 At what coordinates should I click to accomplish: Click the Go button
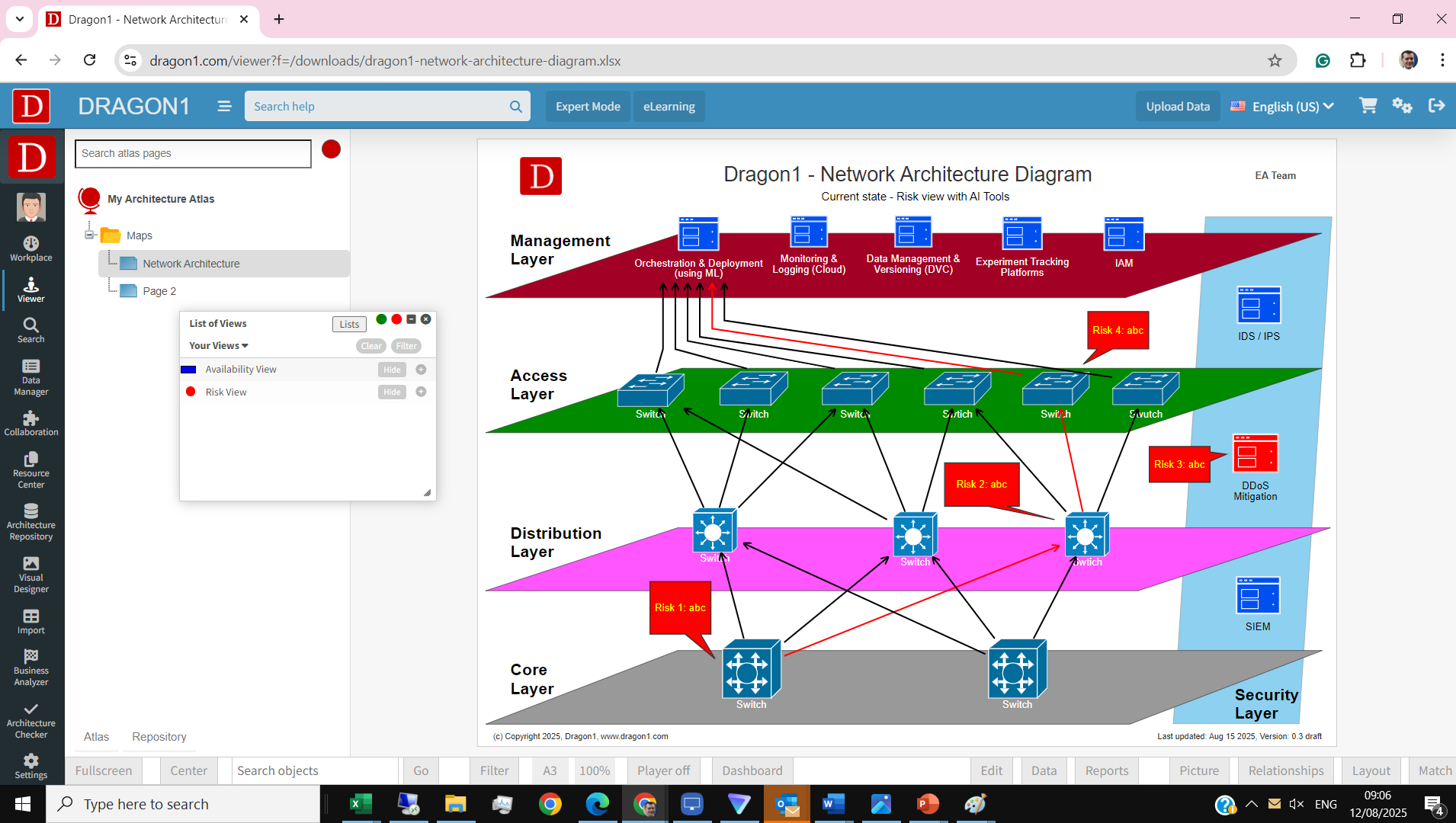[x=421, y=770]
